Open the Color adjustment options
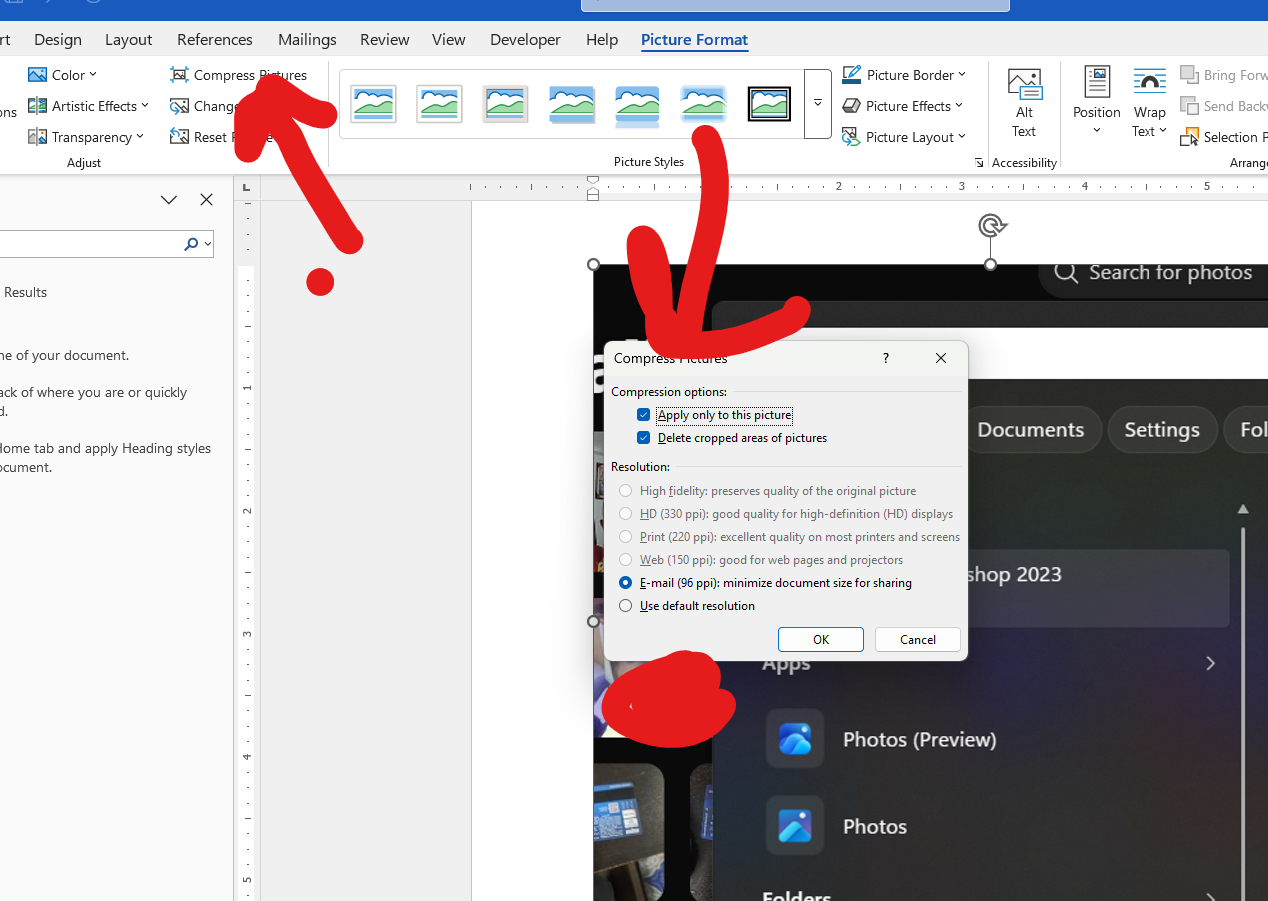 coord(62,75)
